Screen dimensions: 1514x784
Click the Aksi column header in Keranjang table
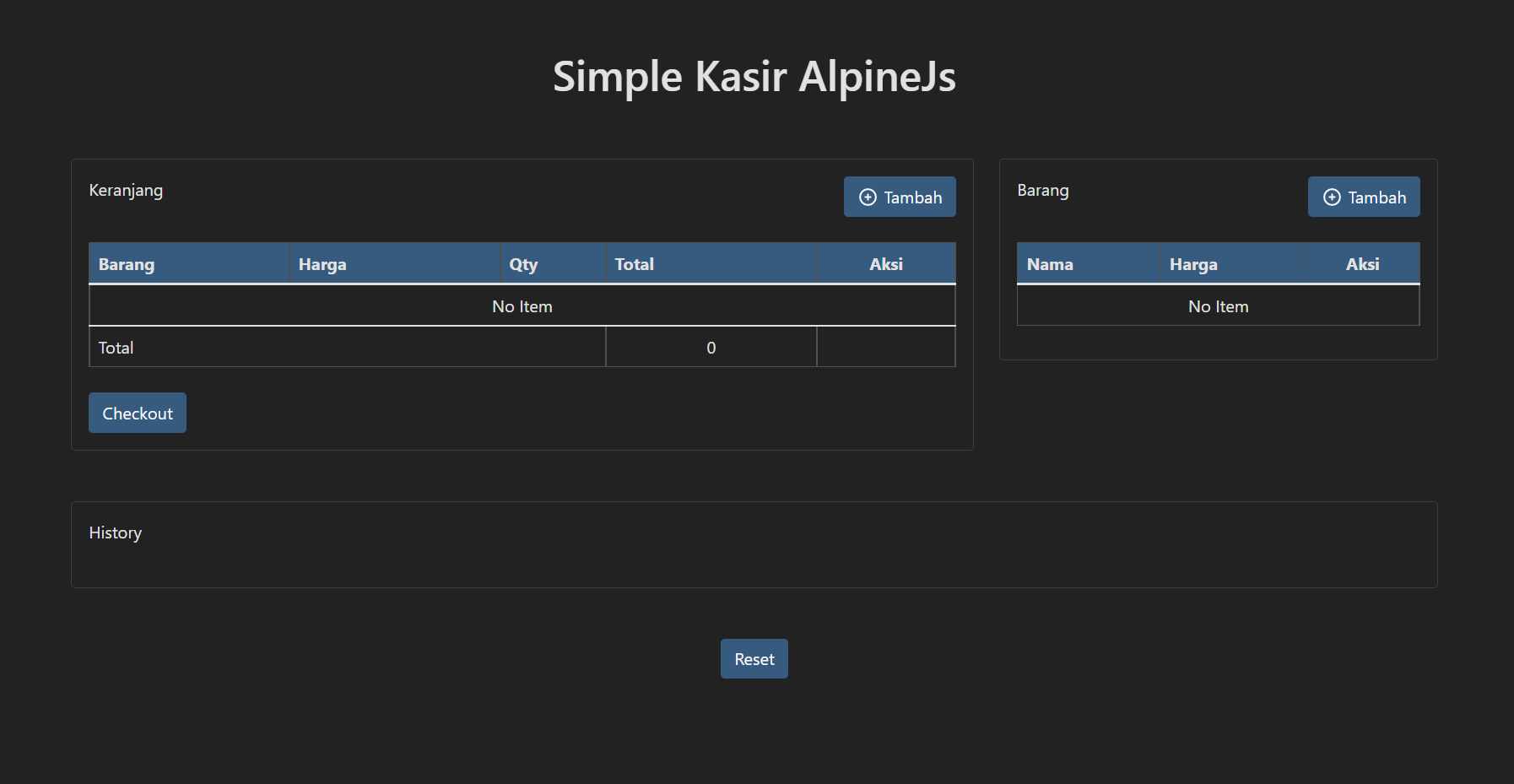click(885, 263)
